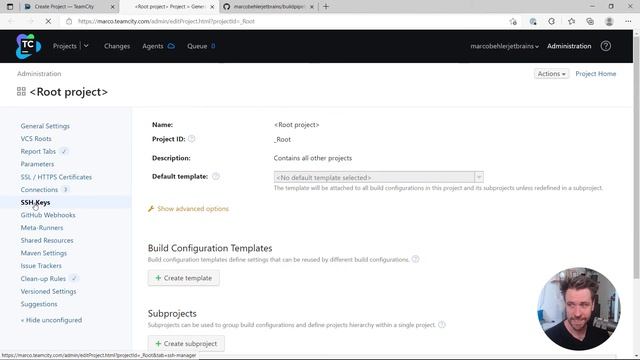Screen dimensions: 640x360
Task: Open the help question mark icon in header
Action: coord(606,46)
